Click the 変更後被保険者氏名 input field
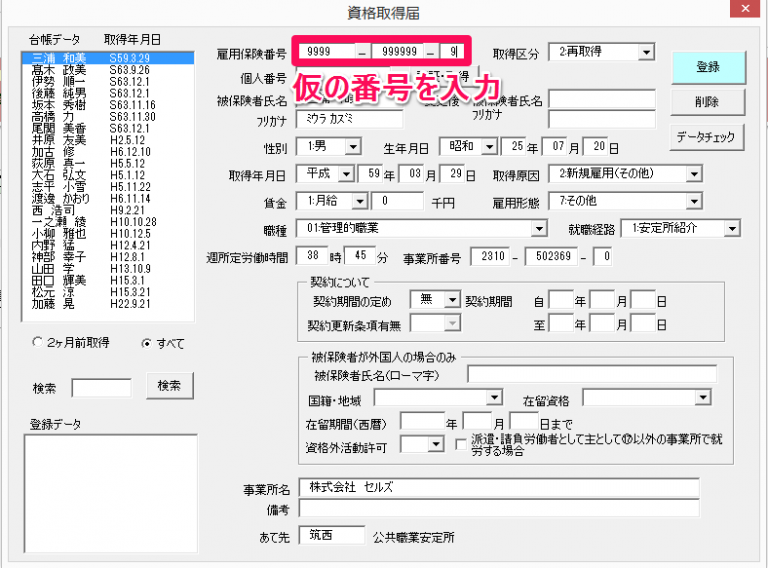 (x=601, y=99)
